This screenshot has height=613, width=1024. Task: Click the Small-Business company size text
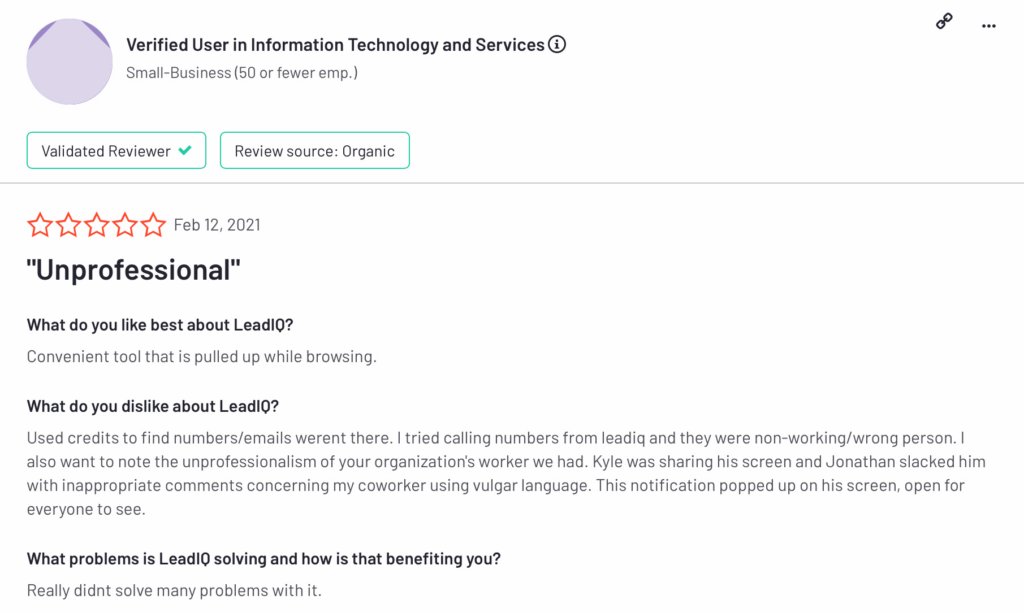(x=242, y=72)
